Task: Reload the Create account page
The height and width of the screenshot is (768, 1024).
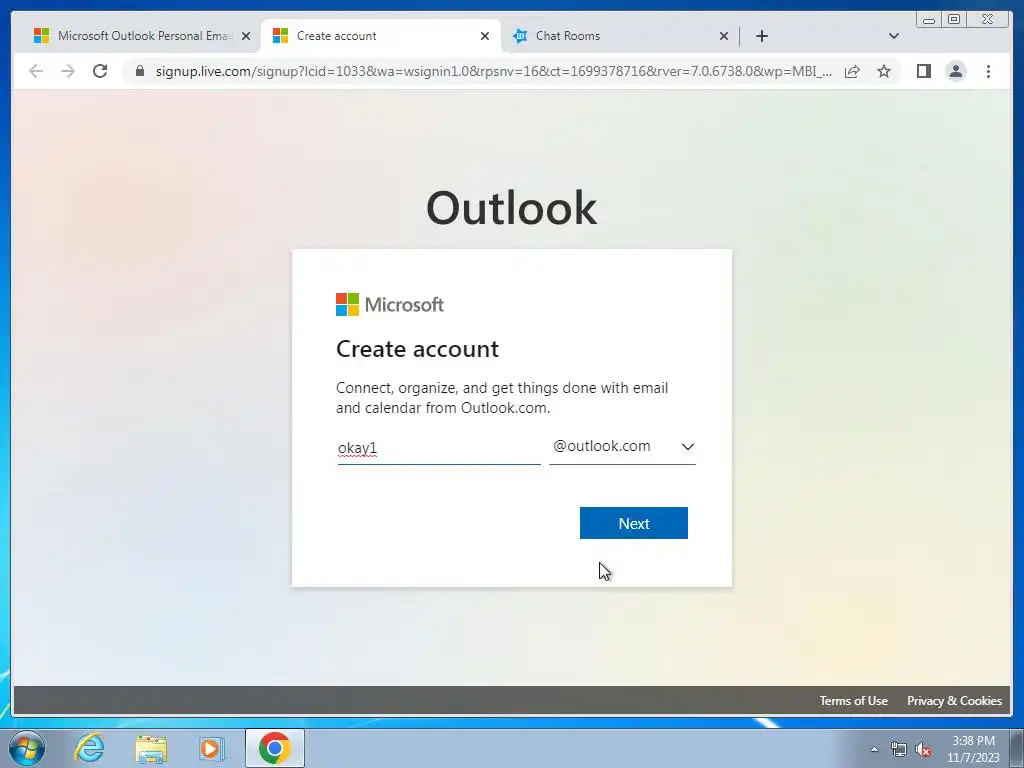Action: (x=100, y=71)
